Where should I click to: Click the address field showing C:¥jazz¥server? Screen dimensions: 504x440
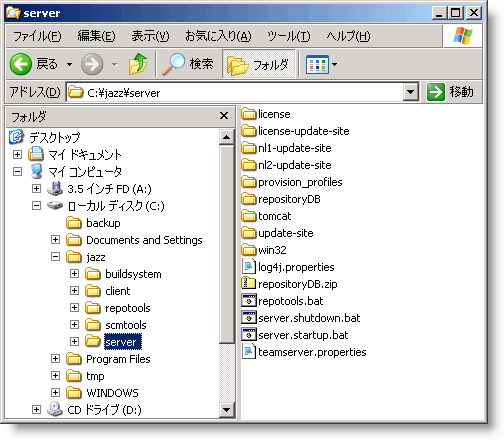[x=235, y=92]
